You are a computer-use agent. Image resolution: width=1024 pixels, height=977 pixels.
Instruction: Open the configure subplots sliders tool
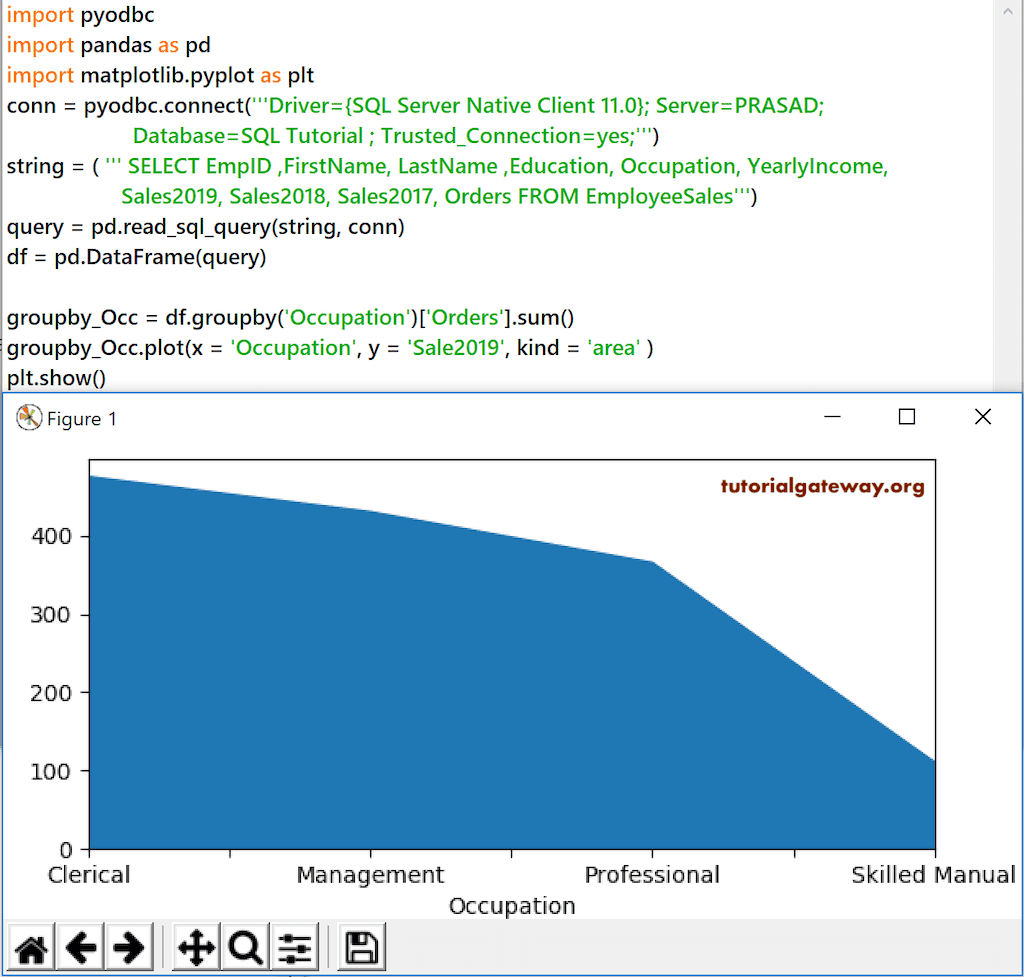click(295, 946)
